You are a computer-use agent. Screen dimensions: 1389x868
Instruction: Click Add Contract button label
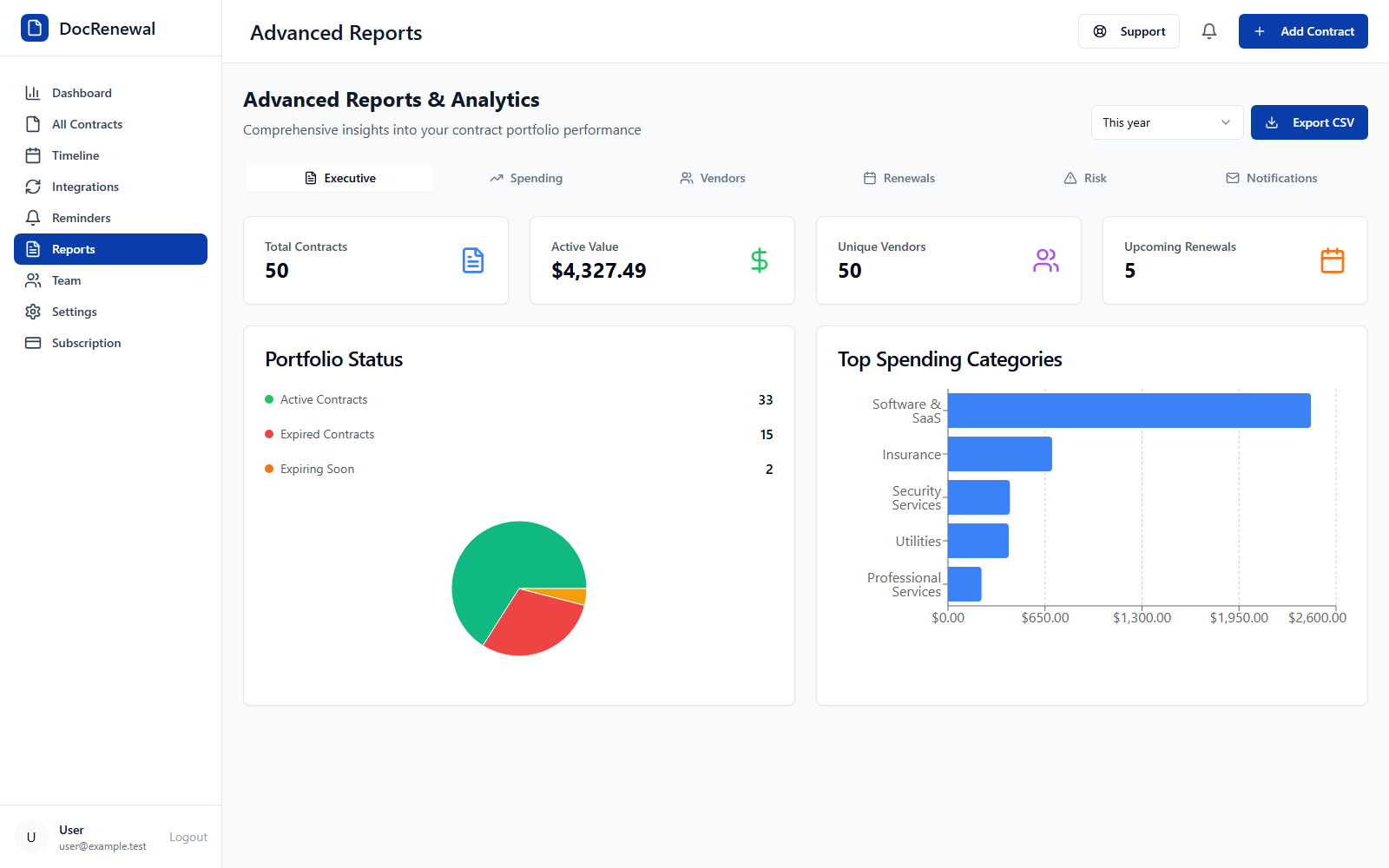click(x=1317, y=31)
